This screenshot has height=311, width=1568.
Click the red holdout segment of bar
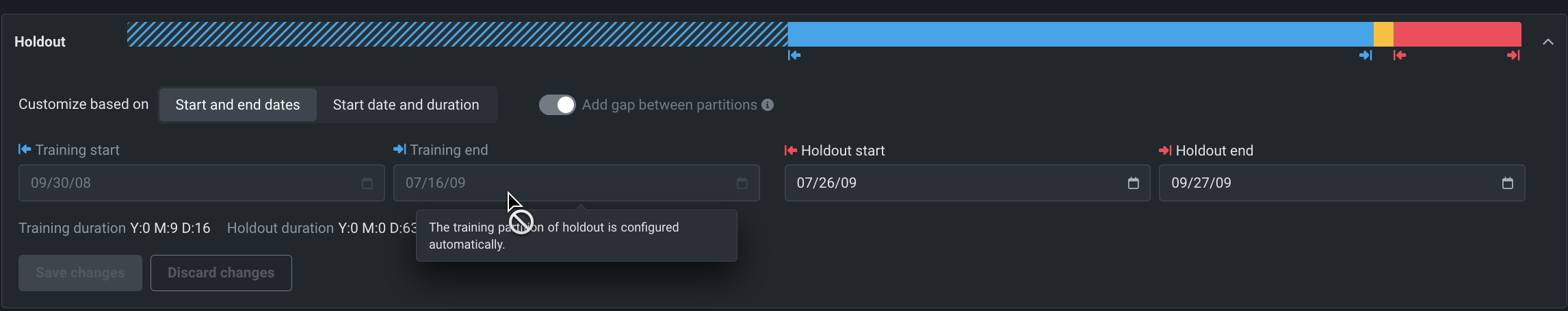tap(1457, 34)
